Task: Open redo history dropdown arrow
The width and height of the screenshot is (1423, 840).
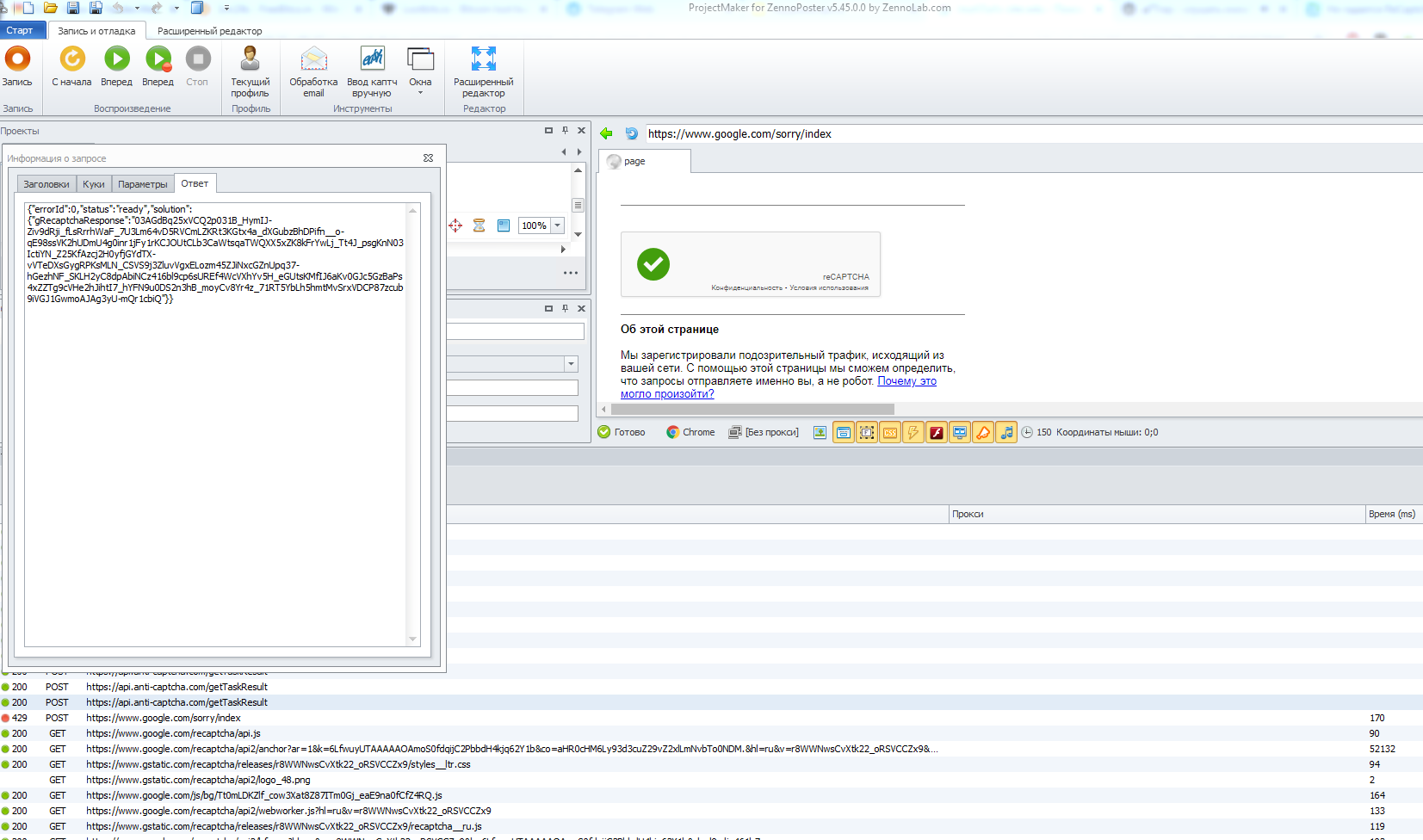Action: coord(176,8)
